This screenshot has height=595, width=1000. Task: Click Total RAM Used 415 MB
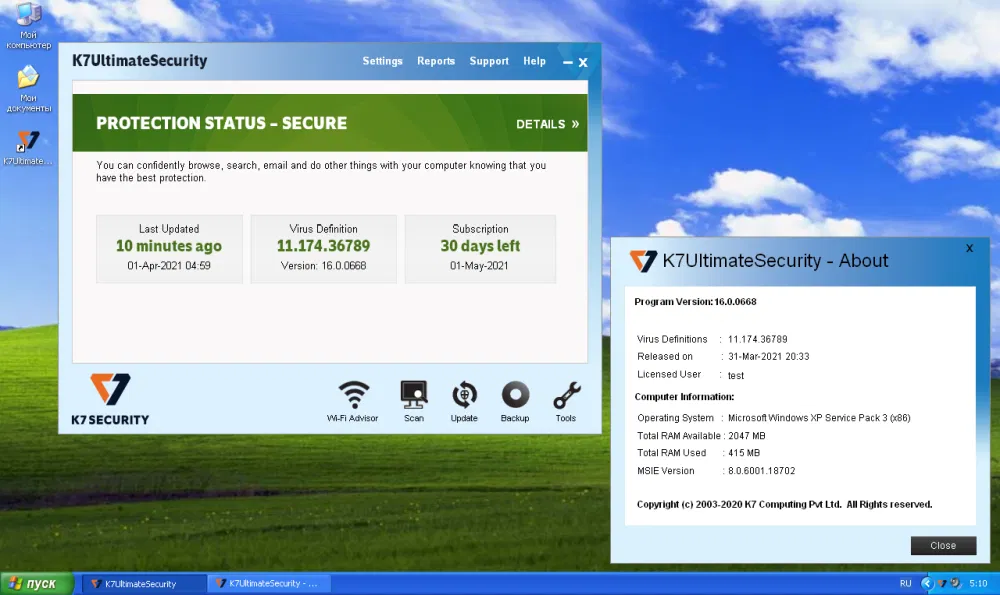pyautogui.click(x=698, y=453)
